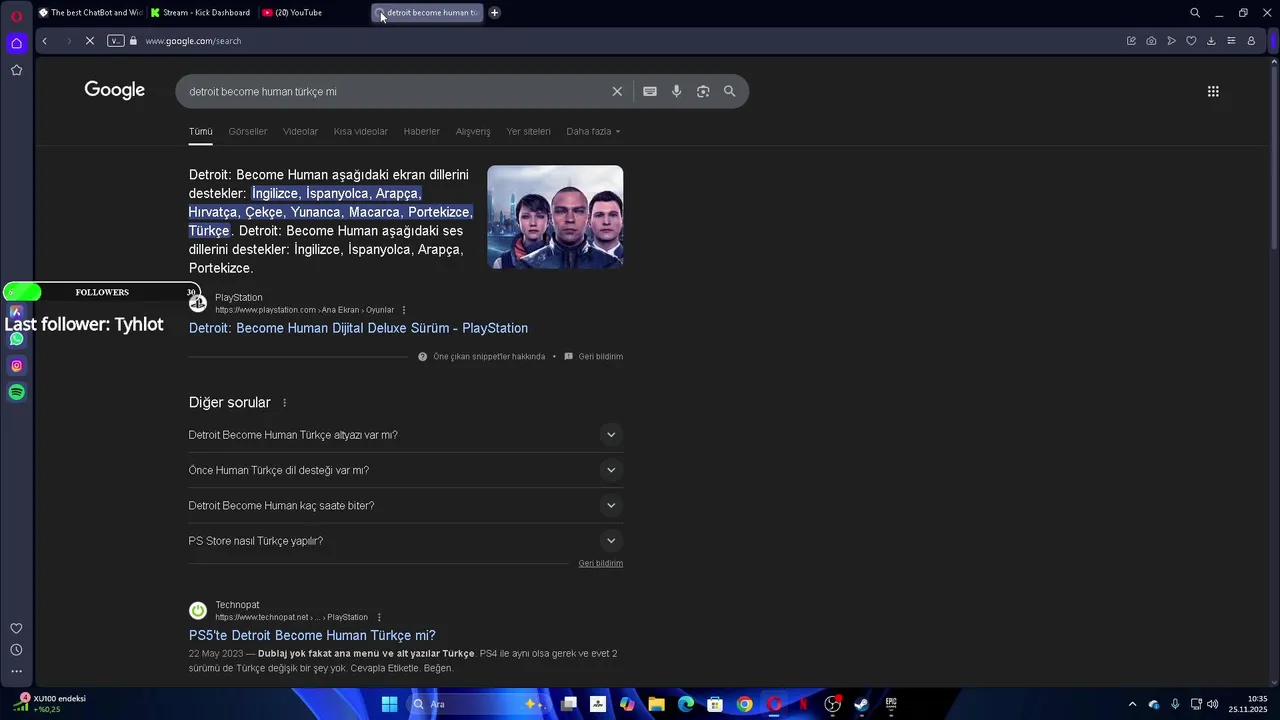Select the 'Tümü' search tab
The height and width of the screenshot is (720, 1280).
(201, 131)
